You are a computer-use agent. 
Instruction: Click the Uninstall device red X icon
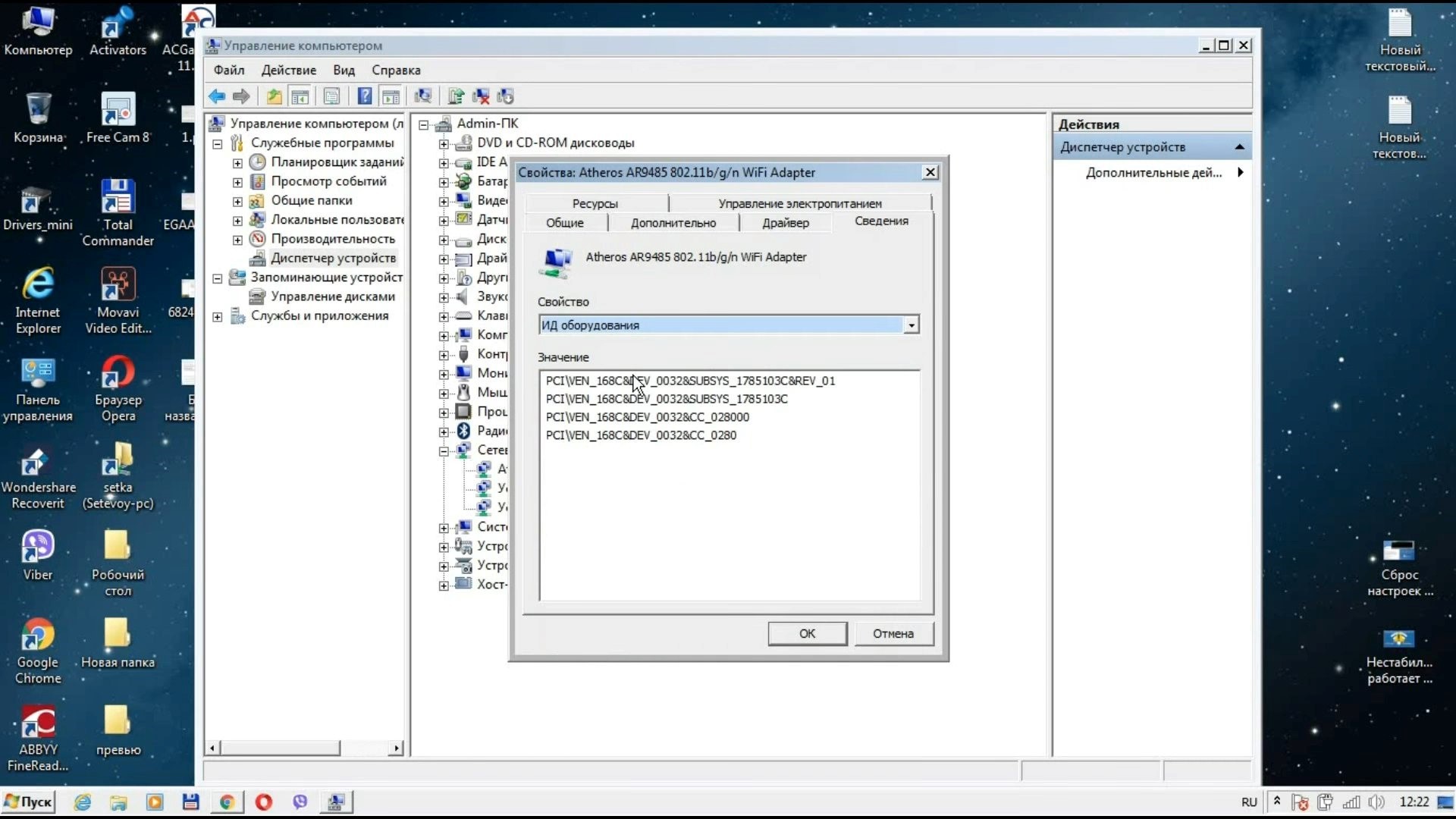[x=481, y=96]
